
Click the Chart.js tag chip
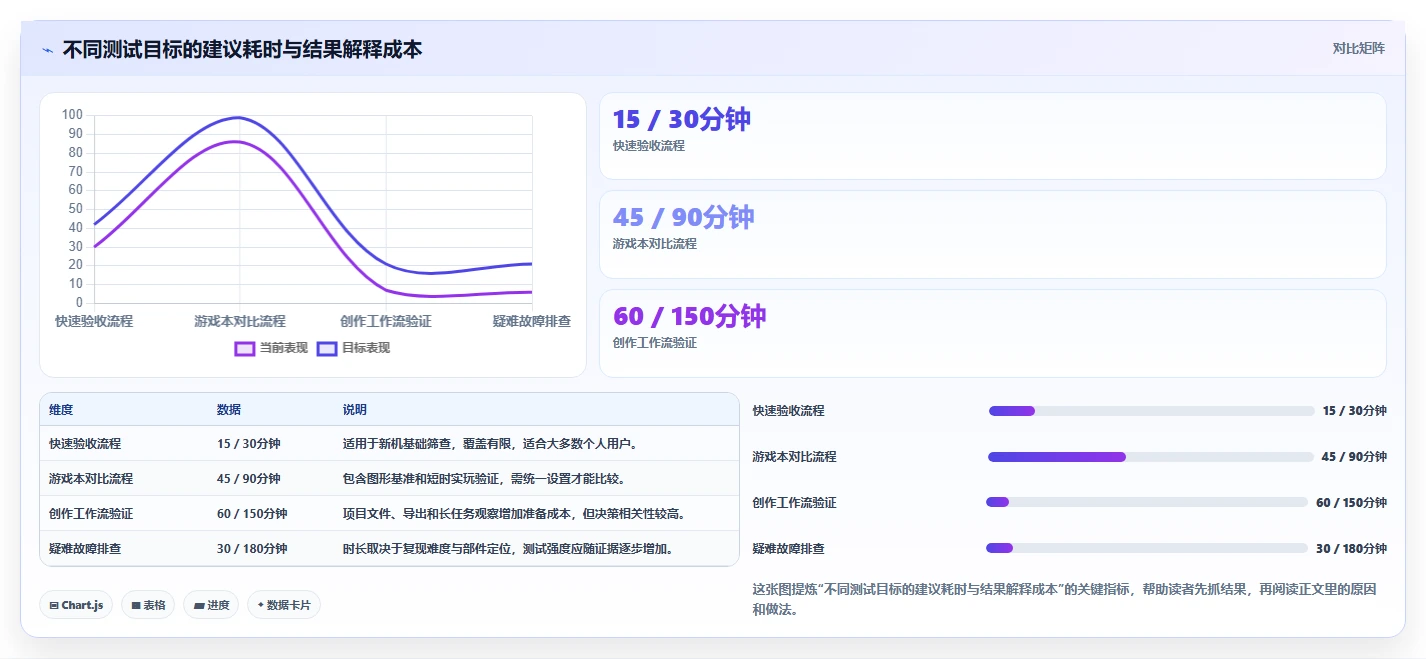point(76,605)
